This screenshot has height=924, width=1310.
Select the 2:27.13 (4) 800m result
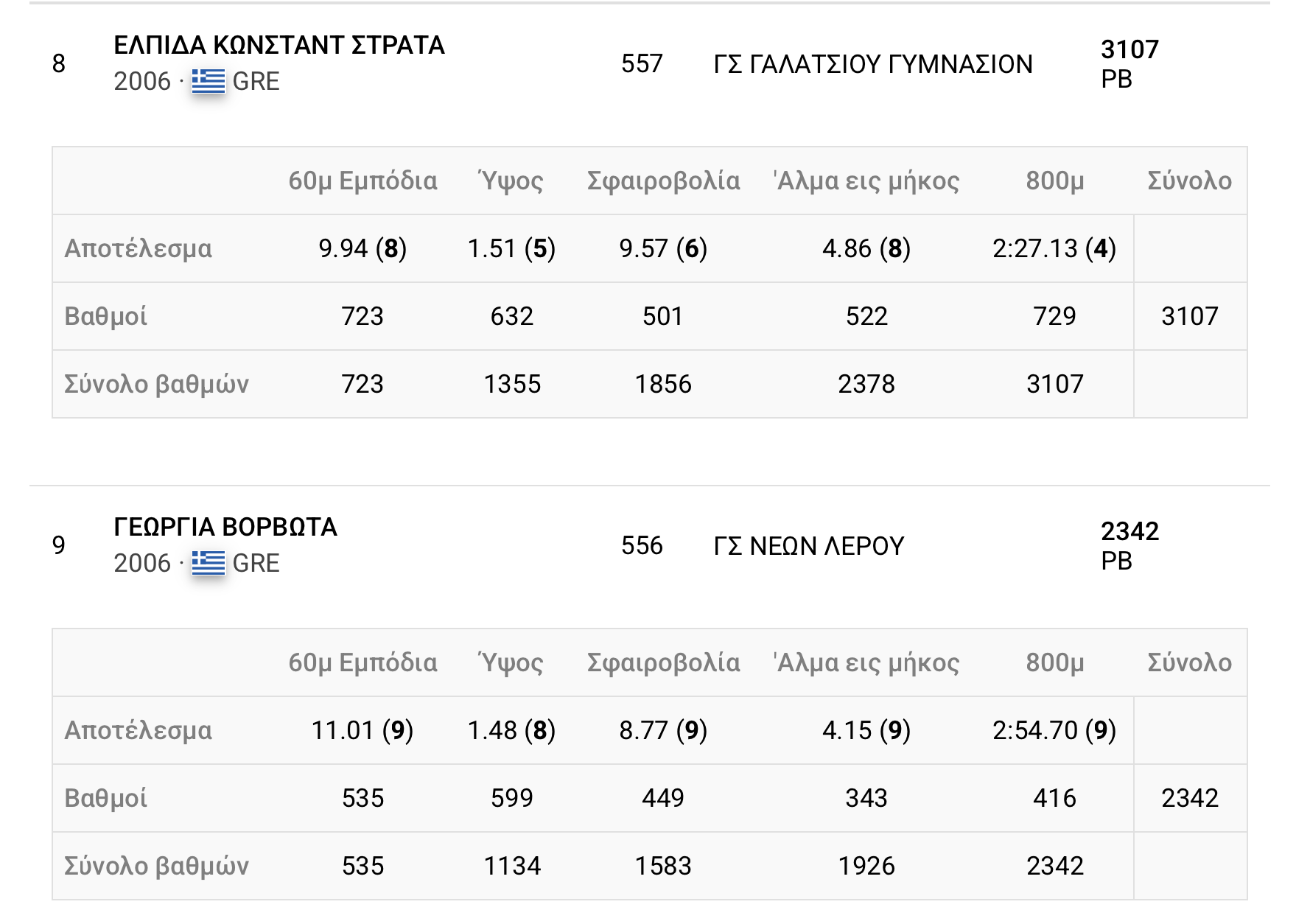point(1054,249)
